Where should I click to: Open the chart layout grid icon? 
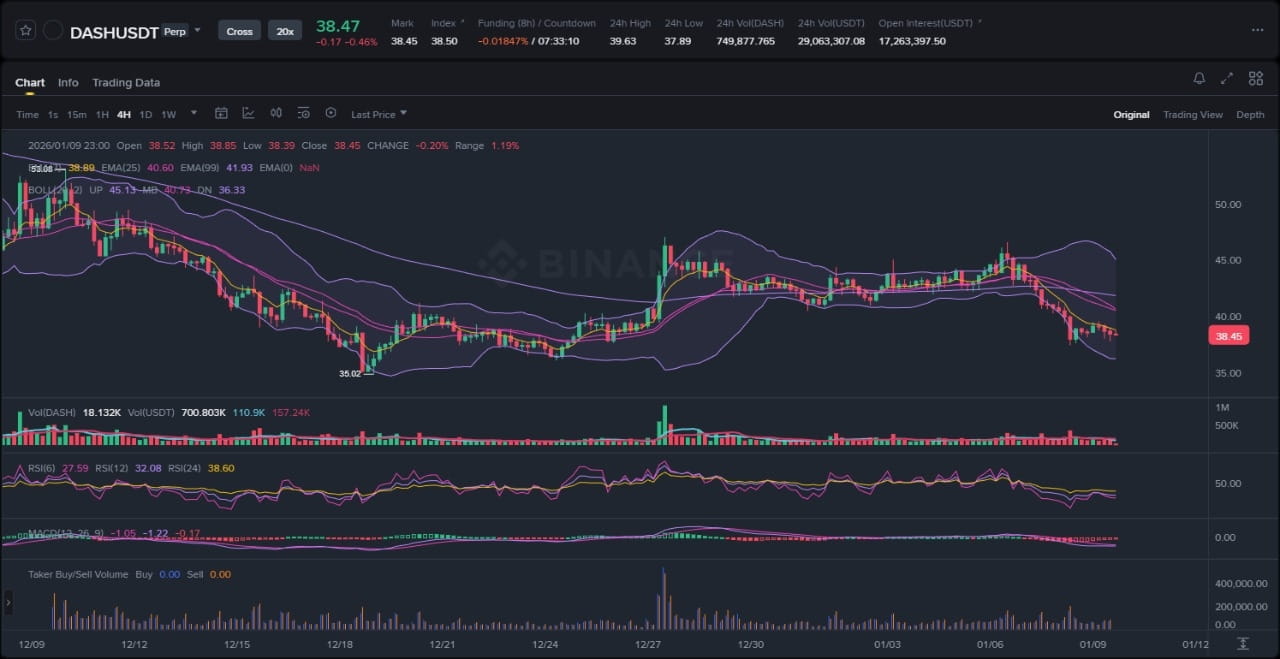(x=1255, y=78)
